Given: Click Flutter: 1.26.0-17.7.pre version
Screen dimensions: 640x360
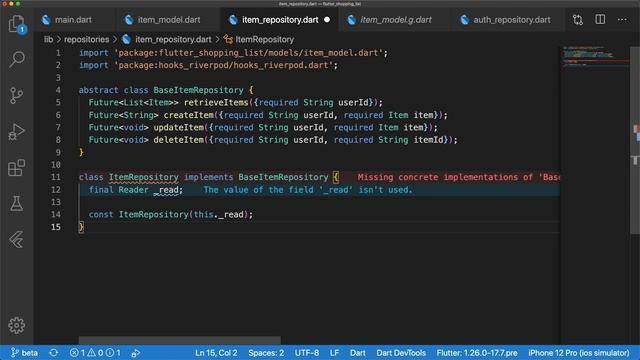Looking at the screenshot, I should pos(477,353).
